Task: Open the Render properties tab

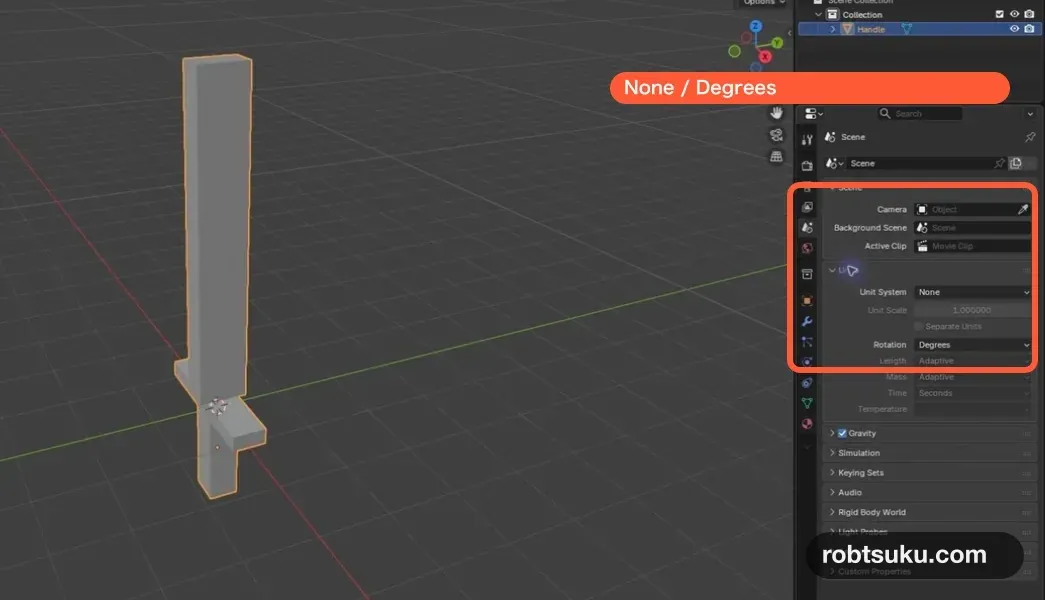Action: (807, 165)
